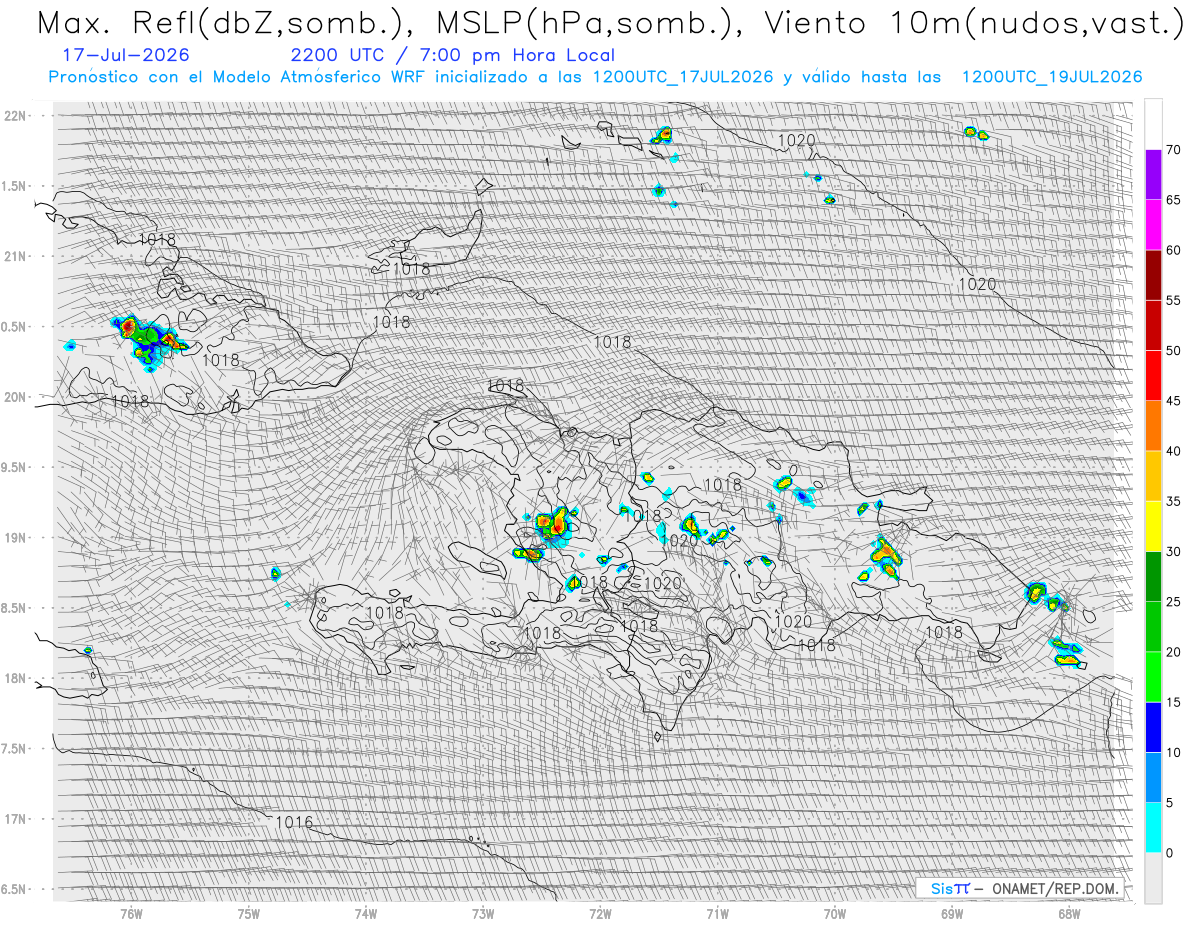The image size is (1200, 927).
Task: Click the '60' value on the colorbar
Action: pos(1173,250)
